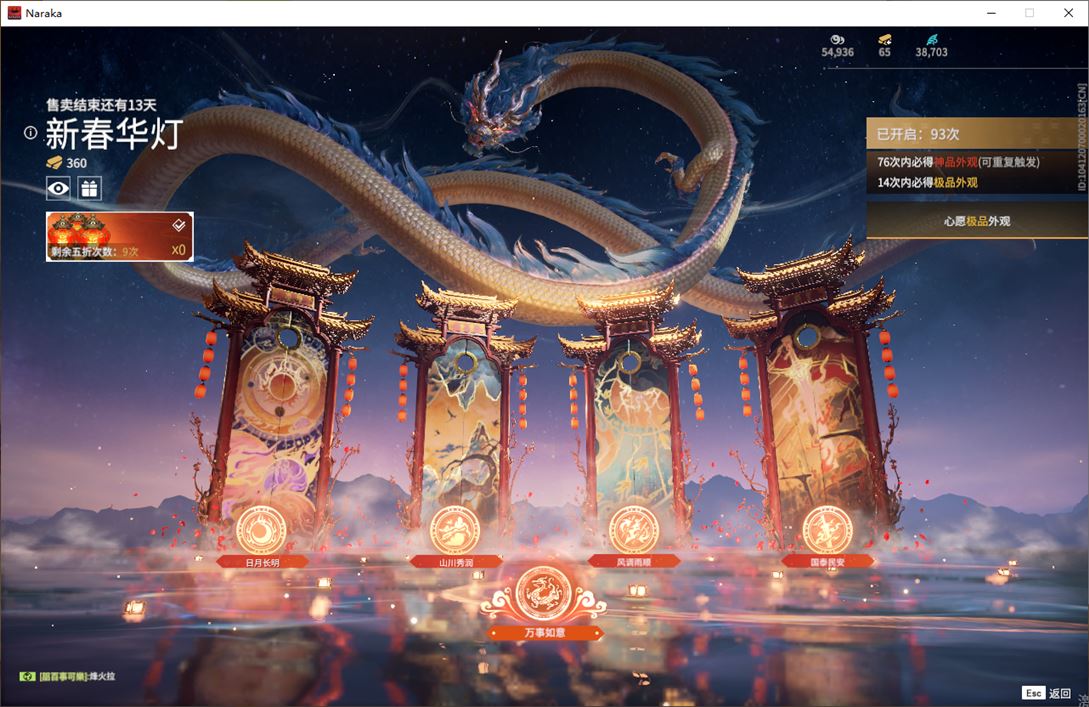Click the 风调雨顺 wind medallion icon
Screen dimensions: 1089x707
point(633,531)
